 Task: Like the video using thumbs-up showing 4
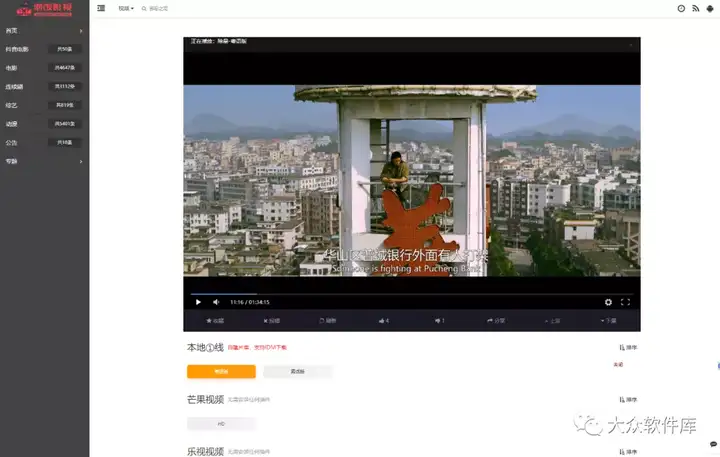tap(384, 321)
